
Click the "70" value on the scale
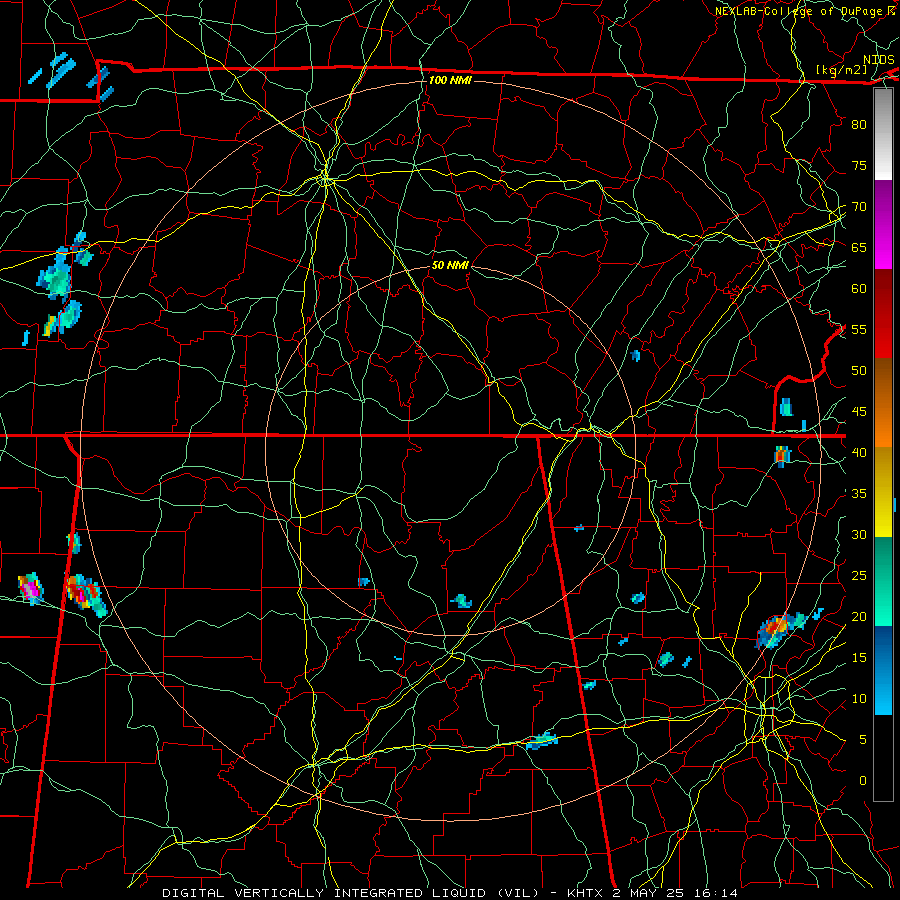pos(859,207)
